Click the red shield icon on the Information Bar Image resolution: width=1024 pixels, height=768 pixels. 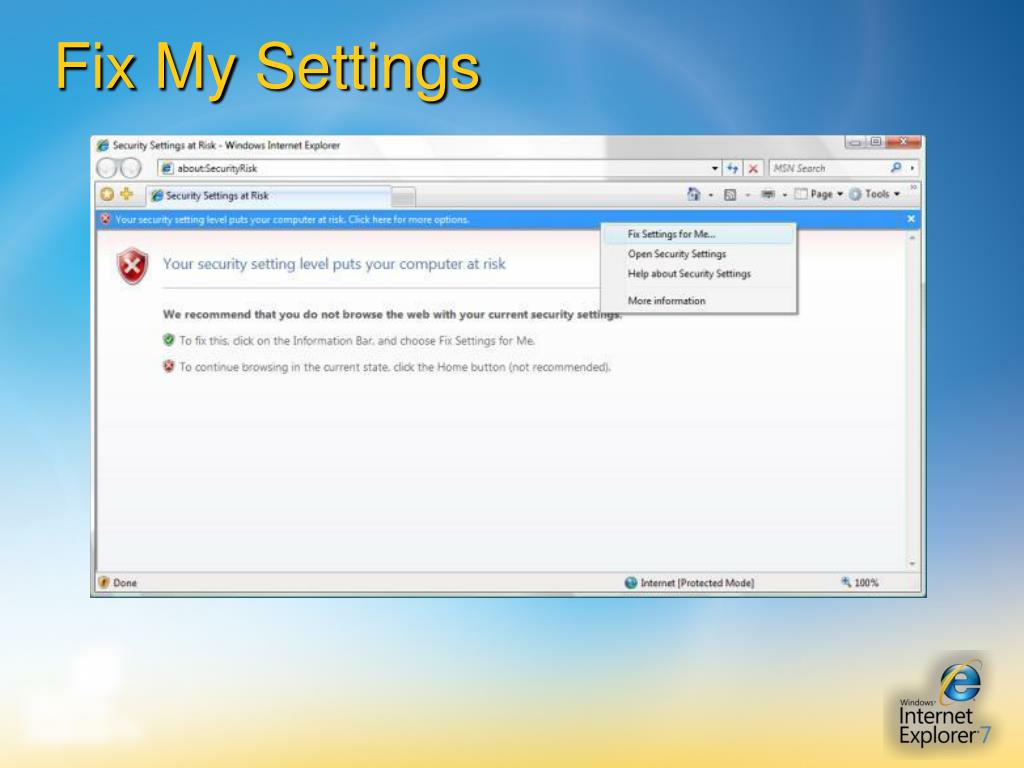[x=105, y=219]
